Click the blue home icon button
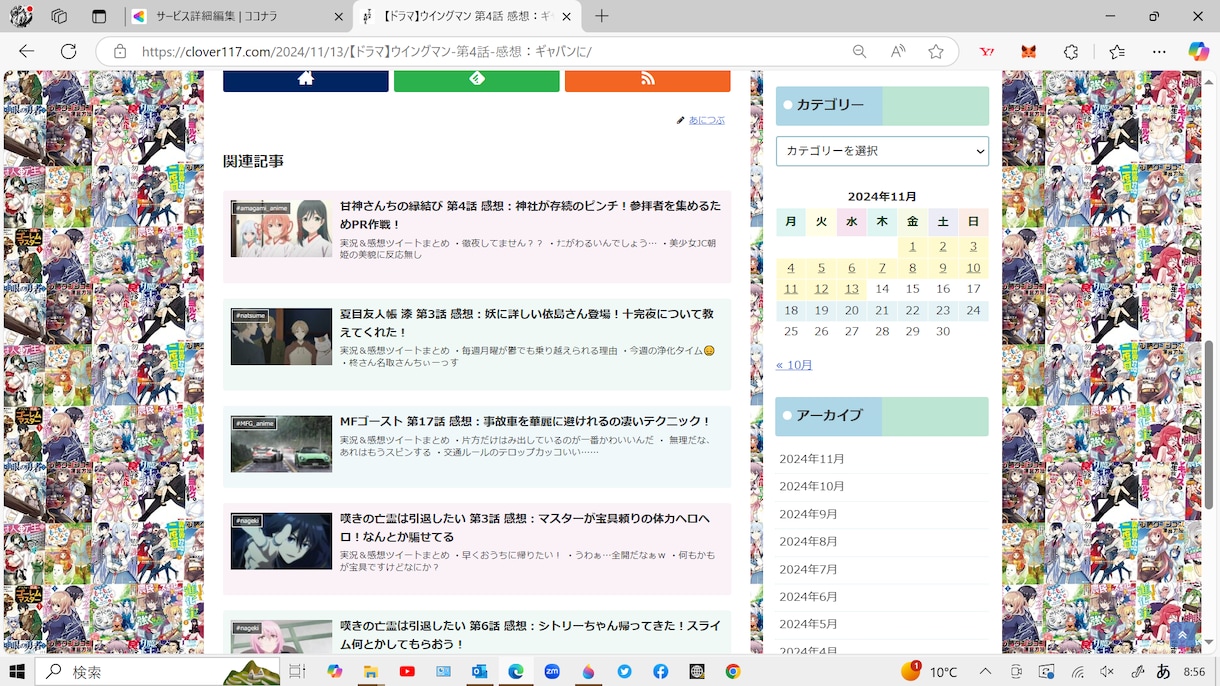This screenshot has width=1220, height=686. point(306,79)
